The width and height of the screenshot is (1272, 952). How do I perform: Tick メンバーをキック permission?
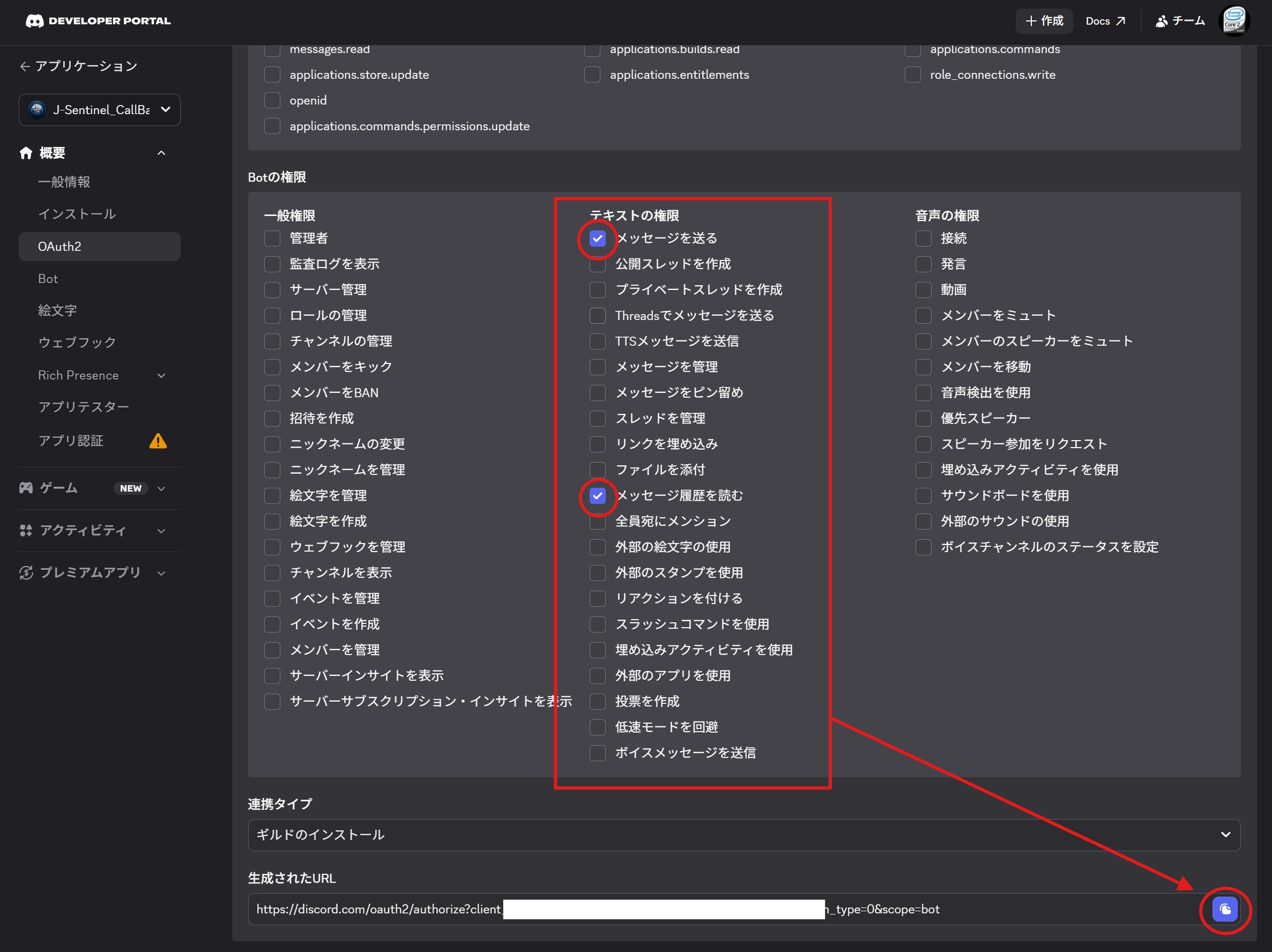coord(272,367)
